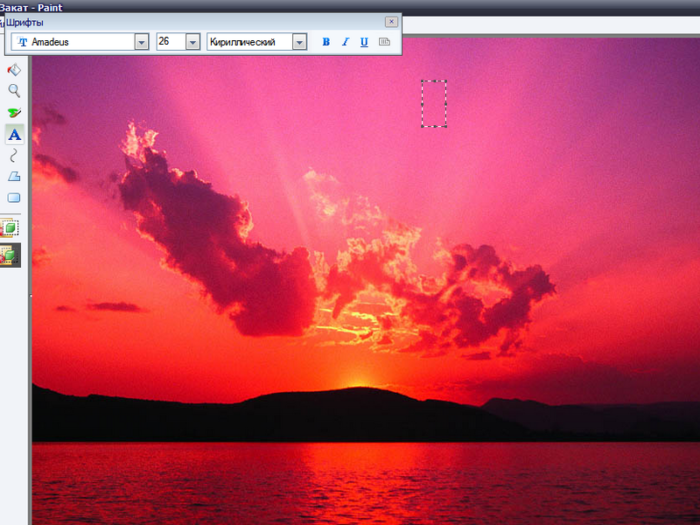Open the Кириллический script dropdown
This screenshot has width=700, height=525.
(299, 42)
